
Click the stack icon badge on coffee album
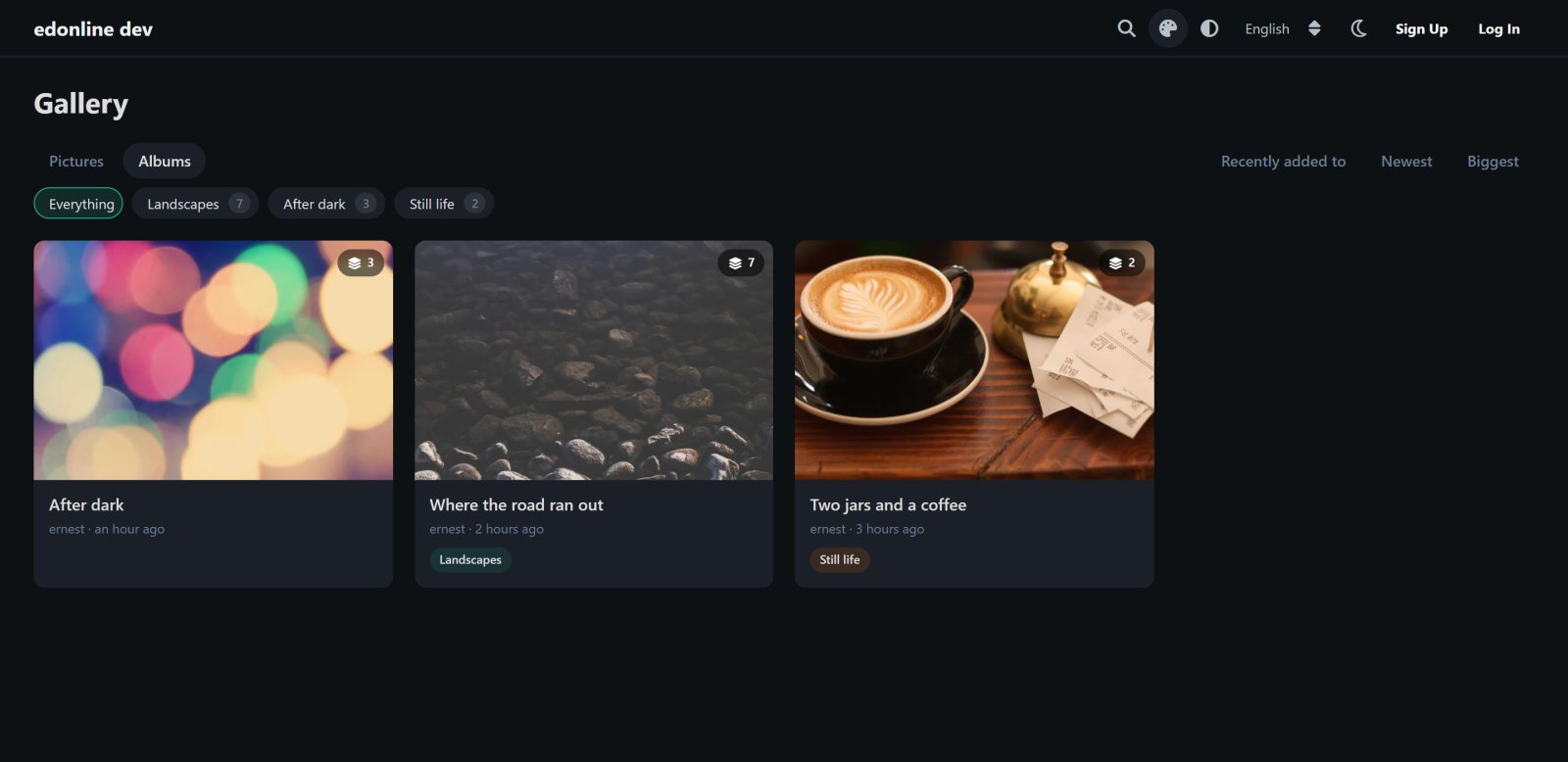click(x=1121, y=262)
